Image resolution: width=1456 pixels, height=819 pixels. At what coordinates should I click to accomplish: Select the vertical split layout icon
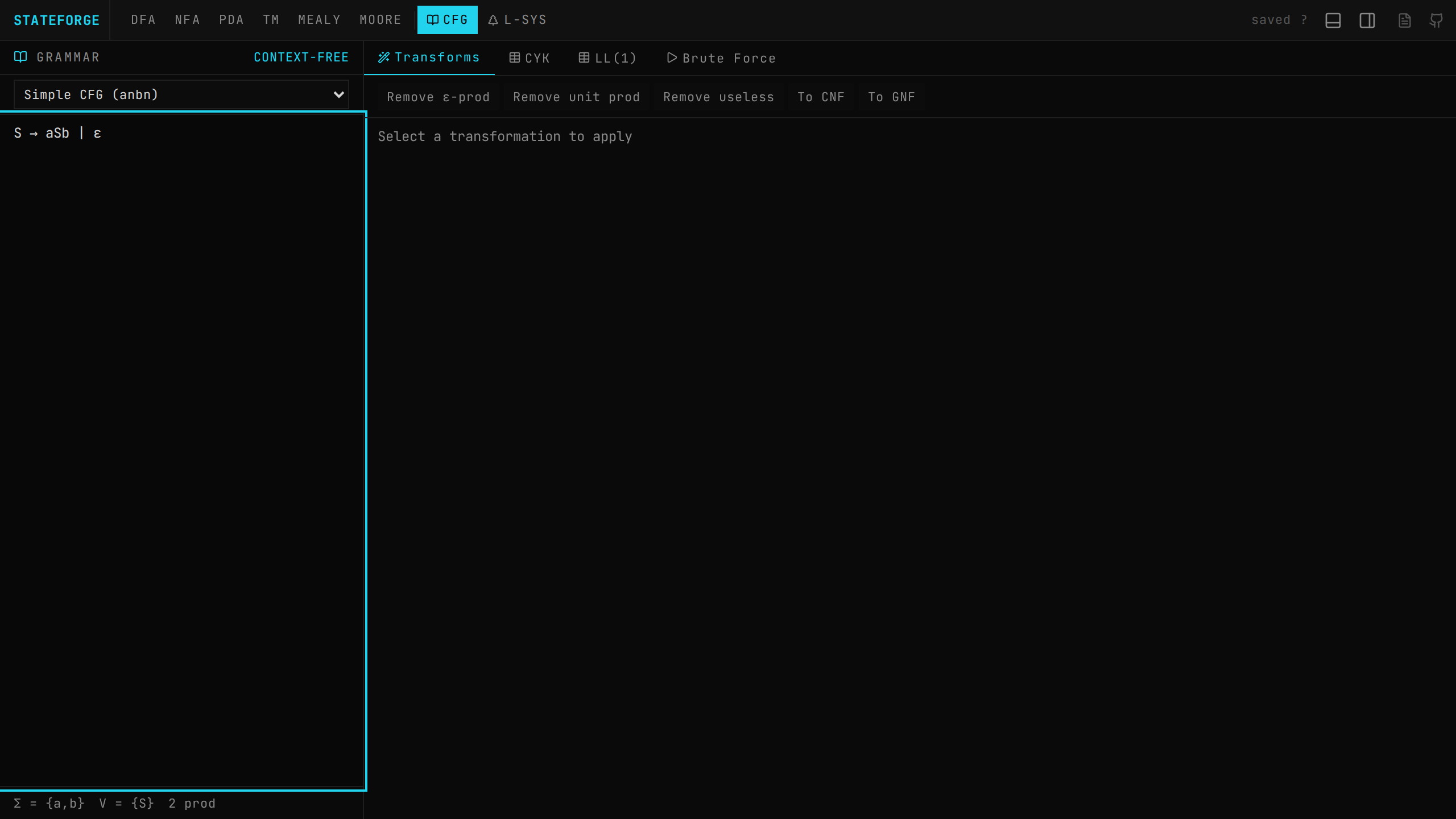click(1367, 20)
